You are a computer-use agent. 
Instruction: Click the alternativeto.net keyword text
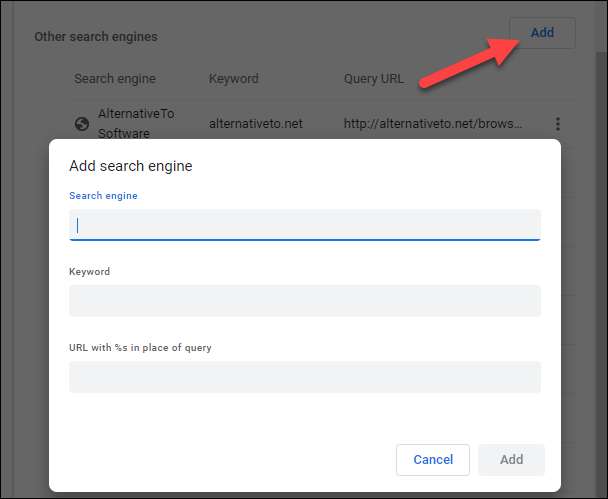255,124
